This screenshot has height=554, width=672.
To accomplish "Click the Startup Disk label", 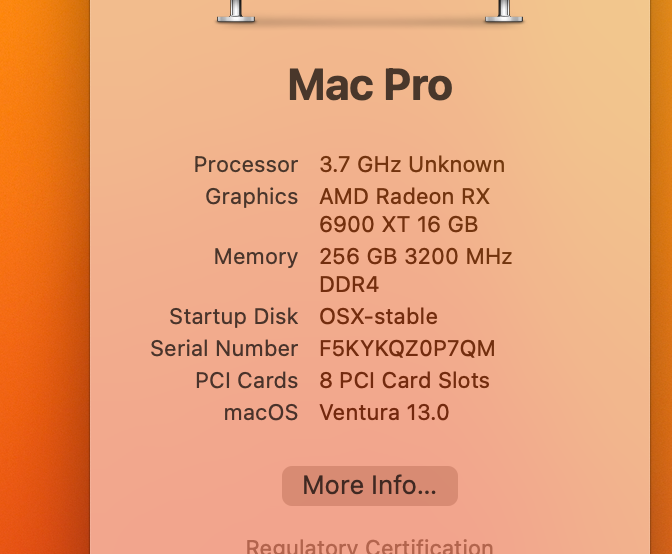I will click(x=234, y=317).
